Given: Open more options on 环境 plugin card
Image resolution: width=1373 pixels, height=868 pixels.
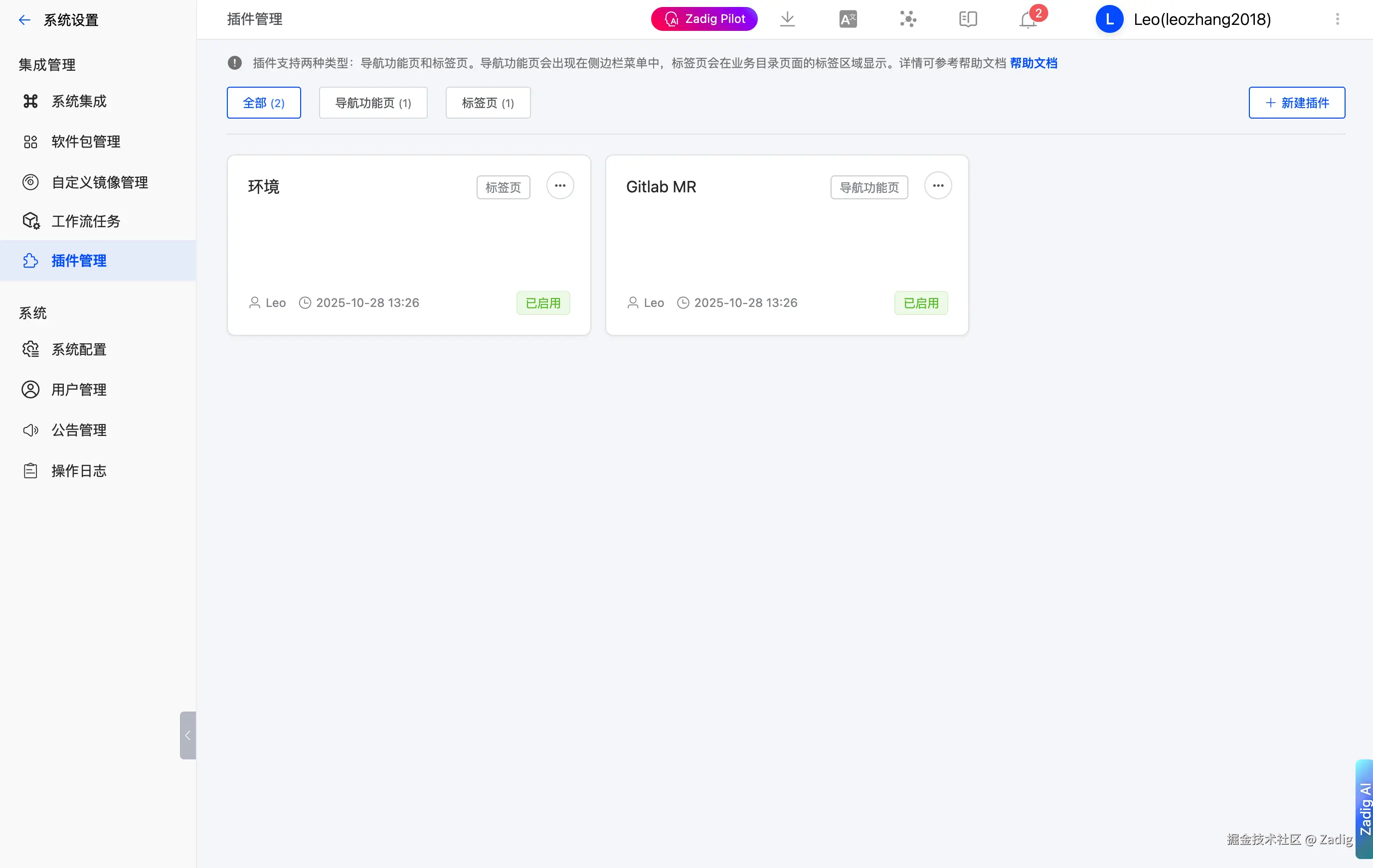Looking at the screenshot, I should coord(560,186).
